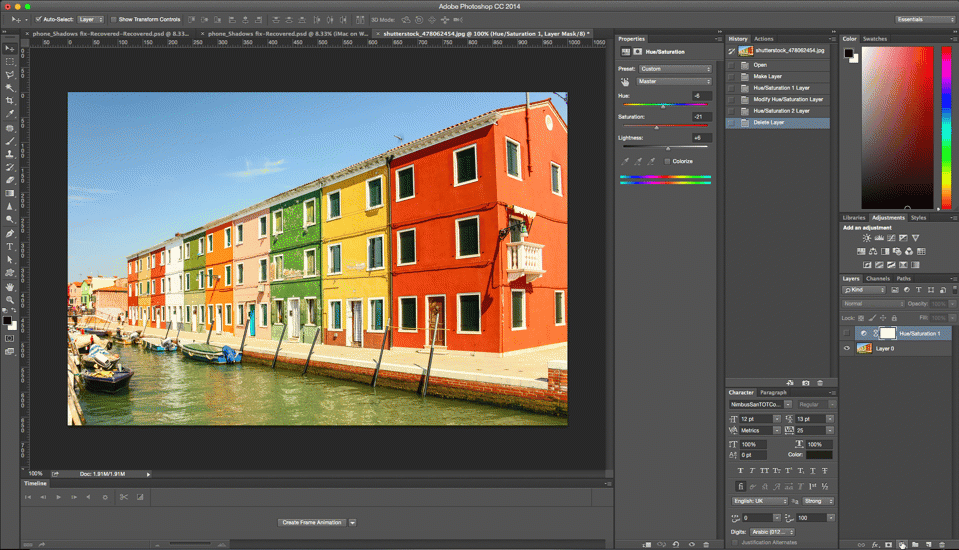The height and width of the screenshot is (550, 959).
Task: Select the Move tool
Action: [x=10, y=48]
